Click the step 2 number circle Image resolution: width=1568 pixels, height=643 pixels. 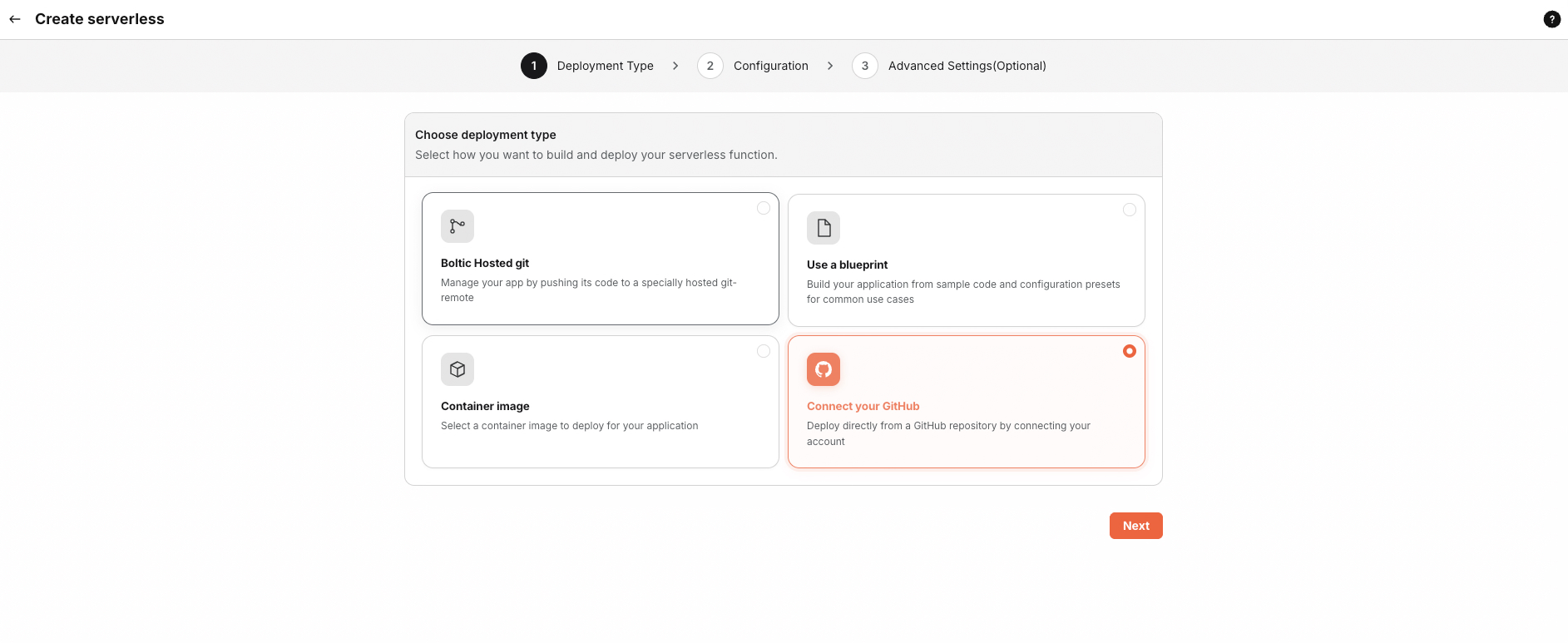tap(710, 66)
